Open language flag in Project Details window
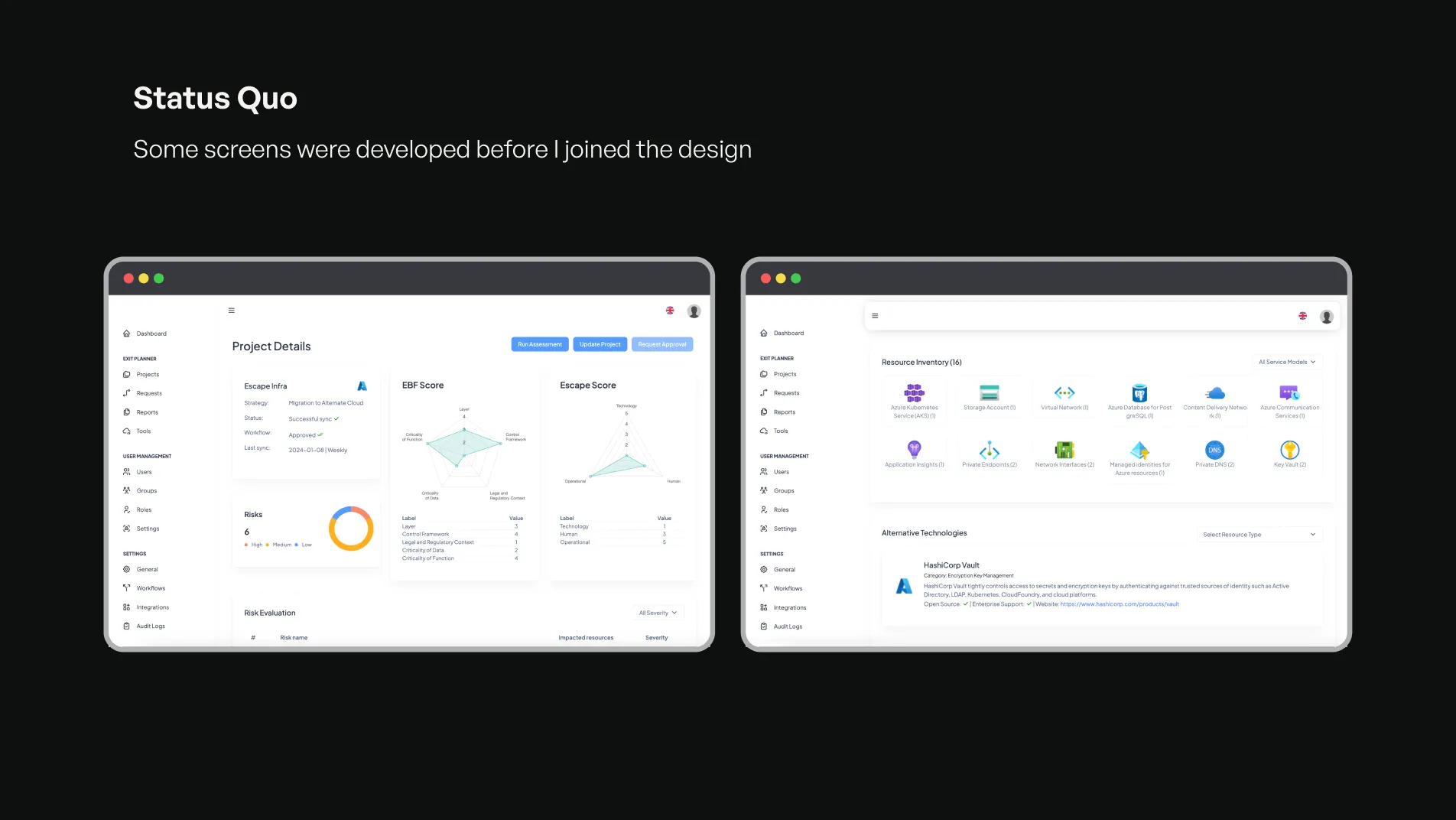 click(670, 311)
